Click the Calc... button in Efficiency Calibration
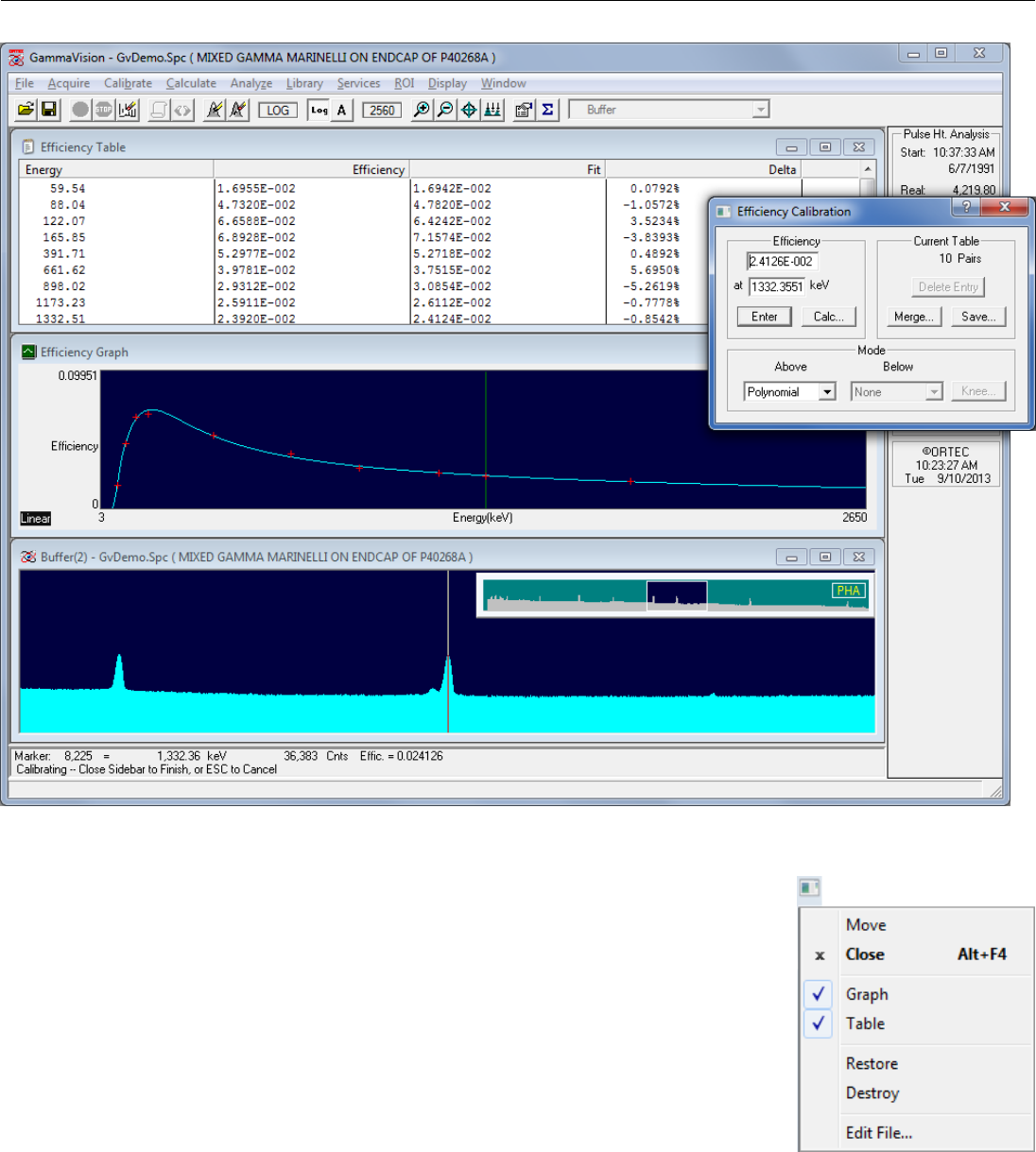This screenshot has height=1152, width=1036. 828,317
